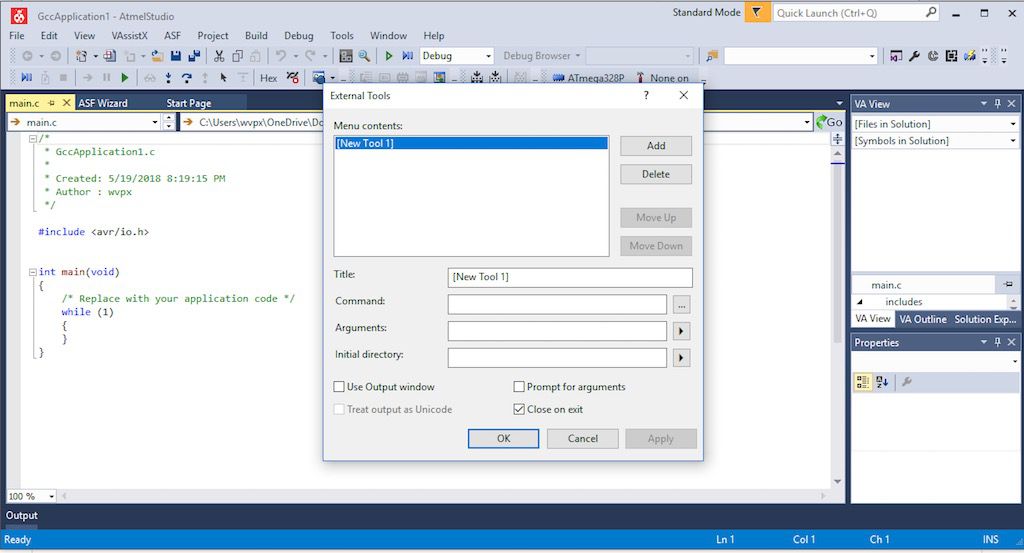The image size is (1024, 553).
Task: Click Start Debugging and Break icon
Action: (408, 56)
